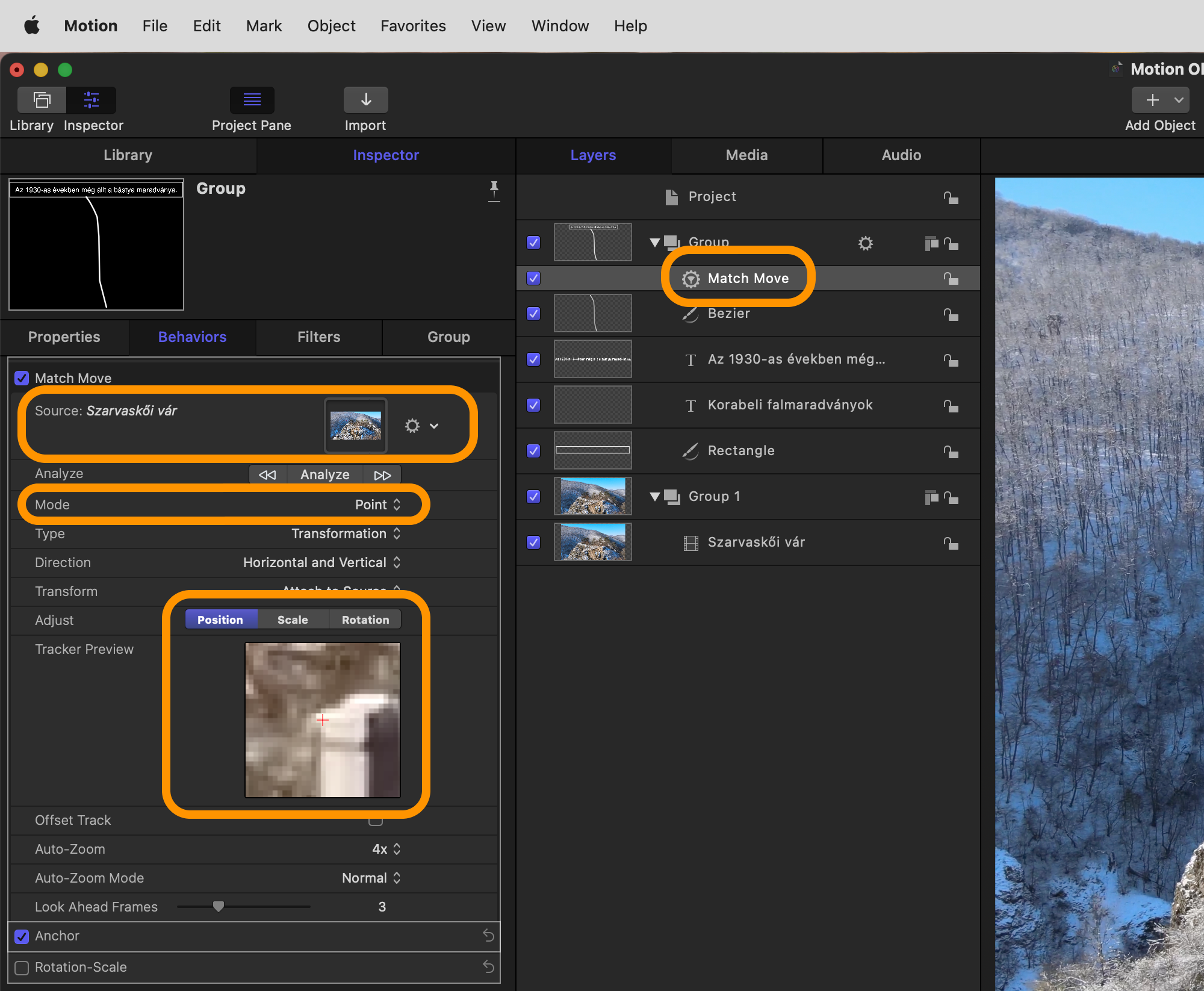Screen dimensions: 1204x991
Task: Click the lock icon on the Group 1 row
Action: tap(951, 497)
